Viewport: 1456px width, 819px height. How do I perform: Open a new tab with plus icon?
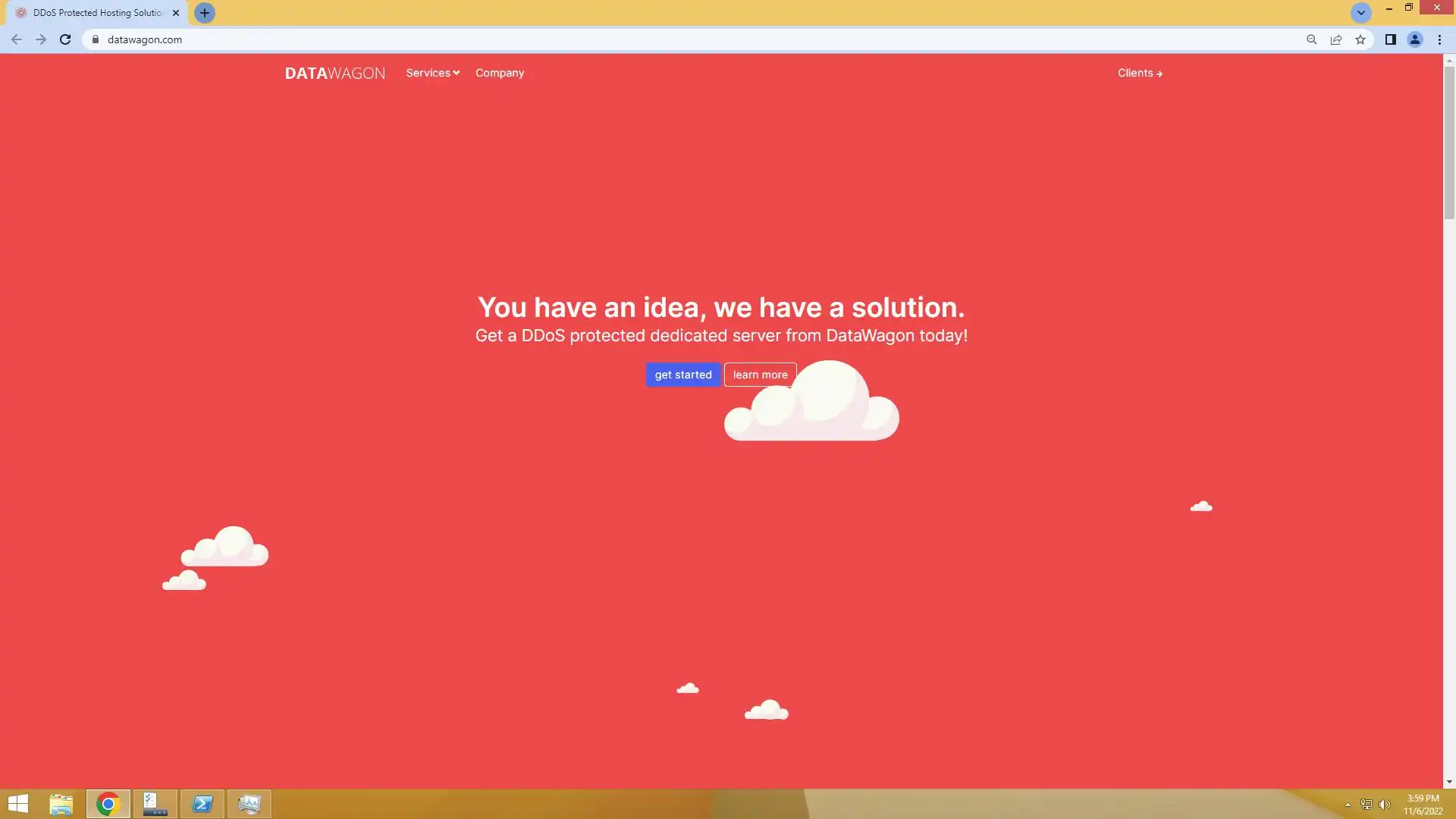click(x=204, y=13)
